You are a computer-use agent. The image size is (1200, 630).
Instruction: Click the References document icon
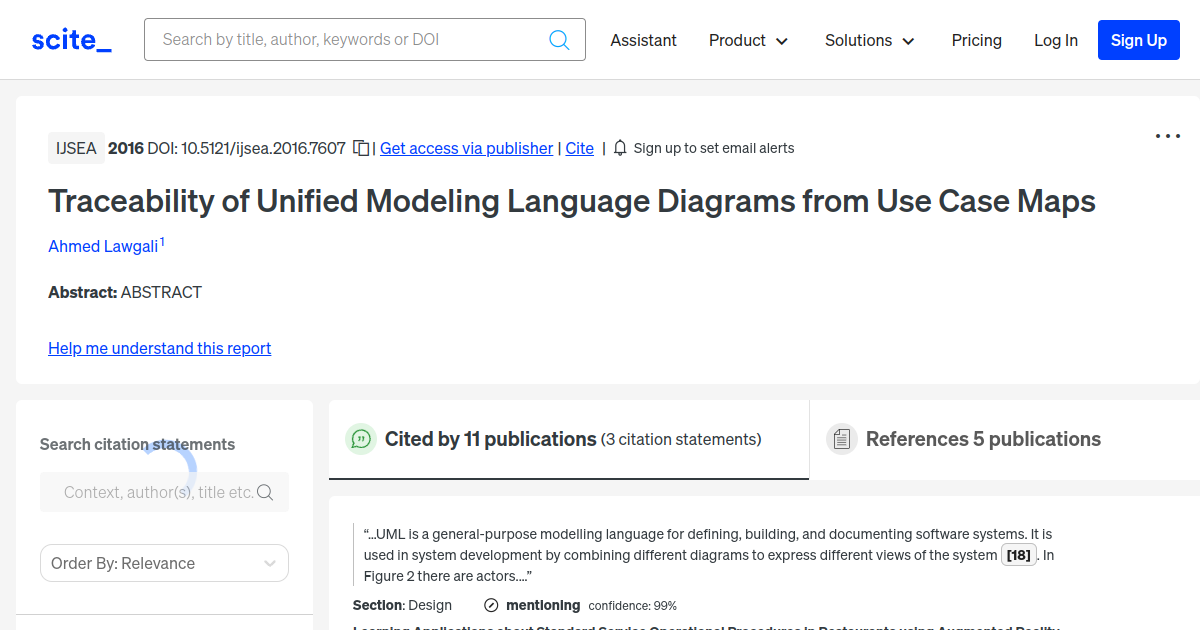842,439
